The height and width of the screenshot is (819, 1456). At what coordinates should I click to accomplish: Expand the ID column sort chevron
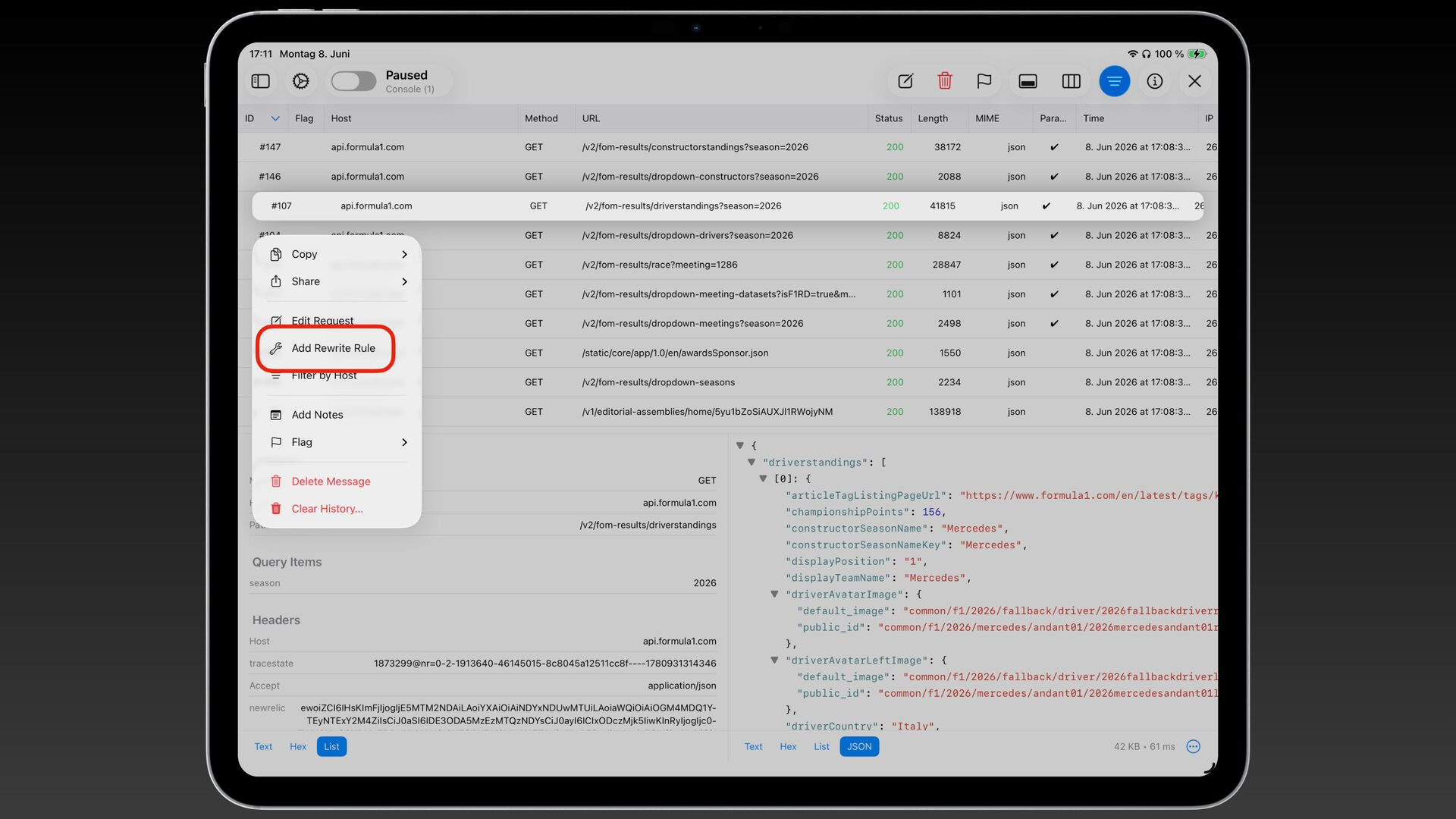click(x=275, y=118)
